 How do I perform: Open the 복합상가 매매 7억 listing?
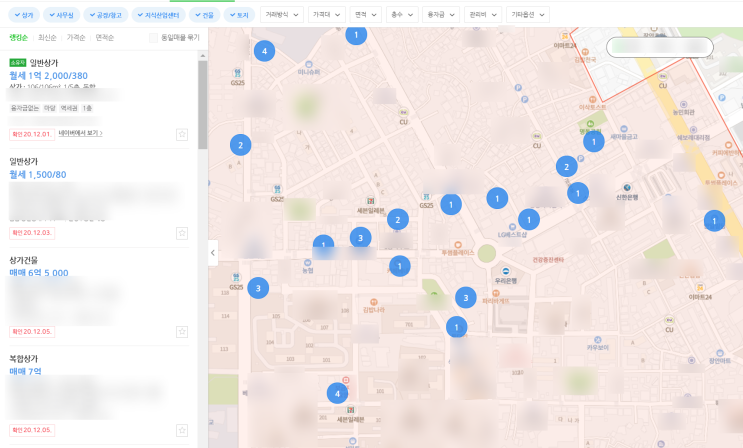pos(25,371)
